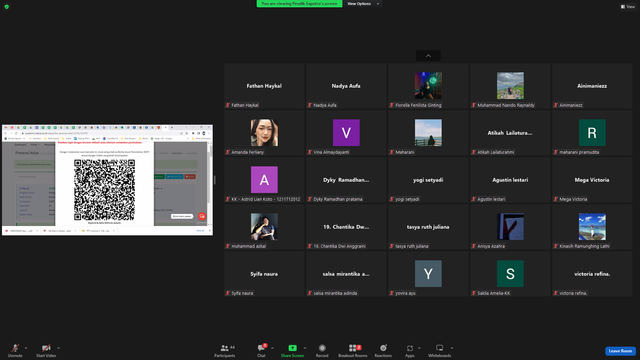
Task: Open the Apps panel
Action: coord(410,350)
